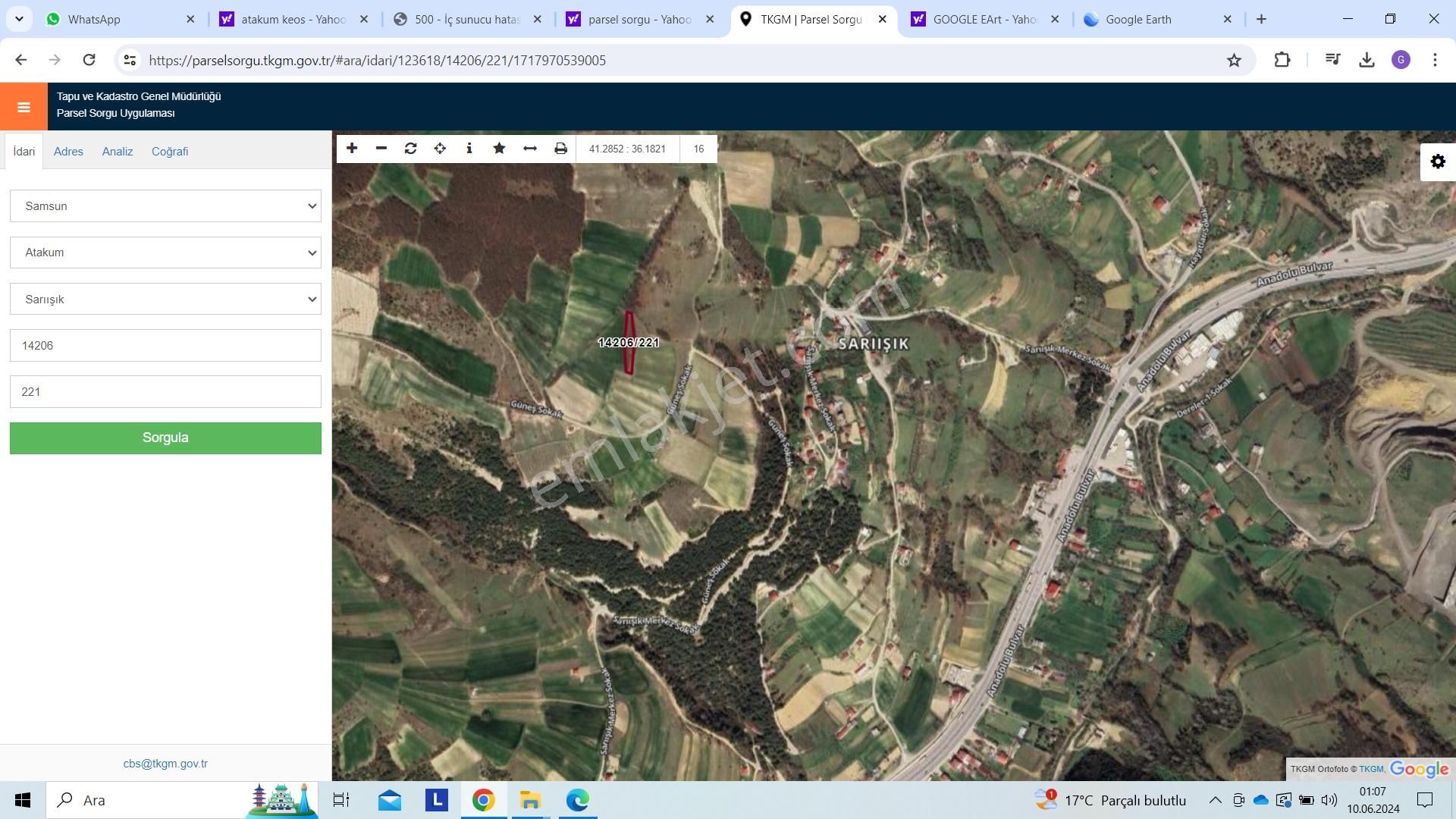Expand the Samsun province dropdown
This screenshot has width=1456, height=819.
(165, 206)
